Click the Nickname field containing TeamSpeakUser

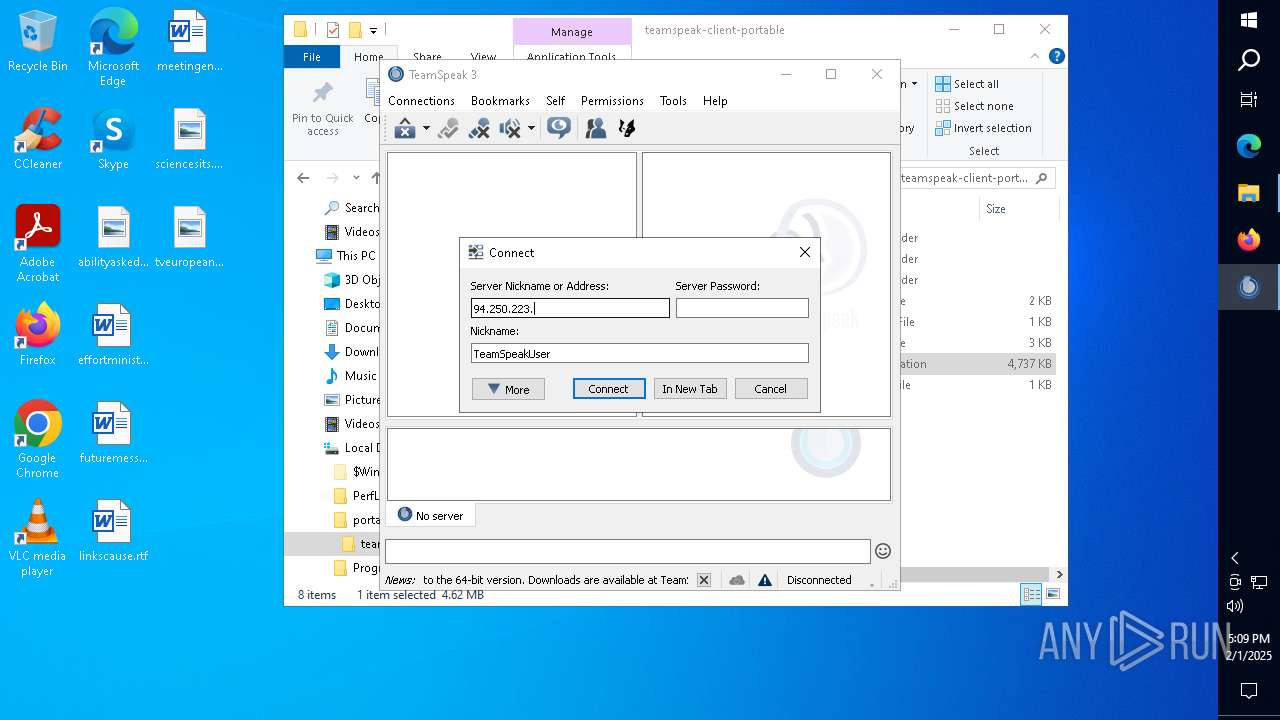(x=639, y=353)
